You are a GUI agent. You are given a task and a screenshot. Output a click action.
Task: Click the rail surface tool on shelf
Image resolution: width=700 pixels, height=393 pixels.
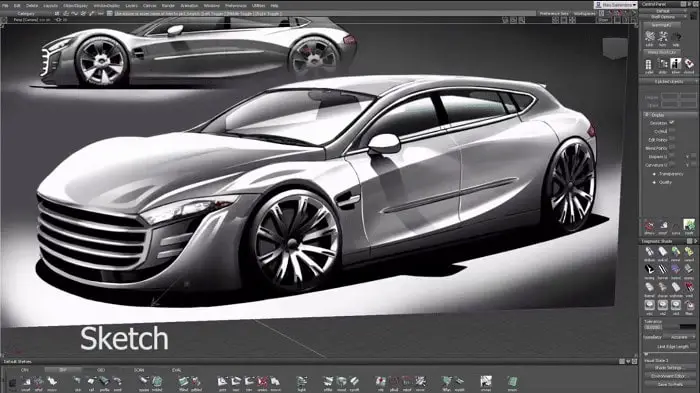point(91,381)
